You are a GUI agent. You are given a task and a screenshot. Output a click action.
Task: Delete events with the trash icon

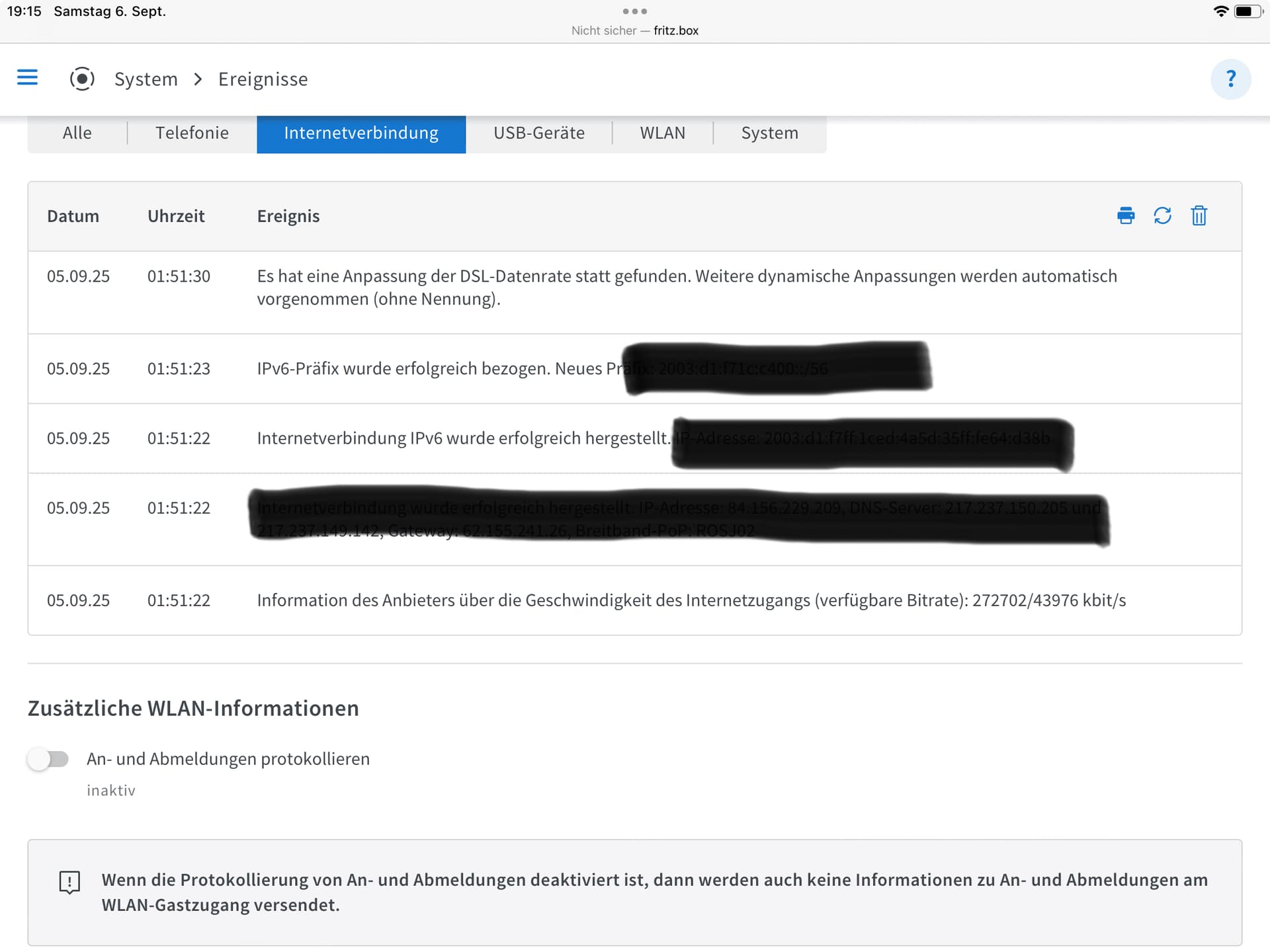(x=1199, y=216)
